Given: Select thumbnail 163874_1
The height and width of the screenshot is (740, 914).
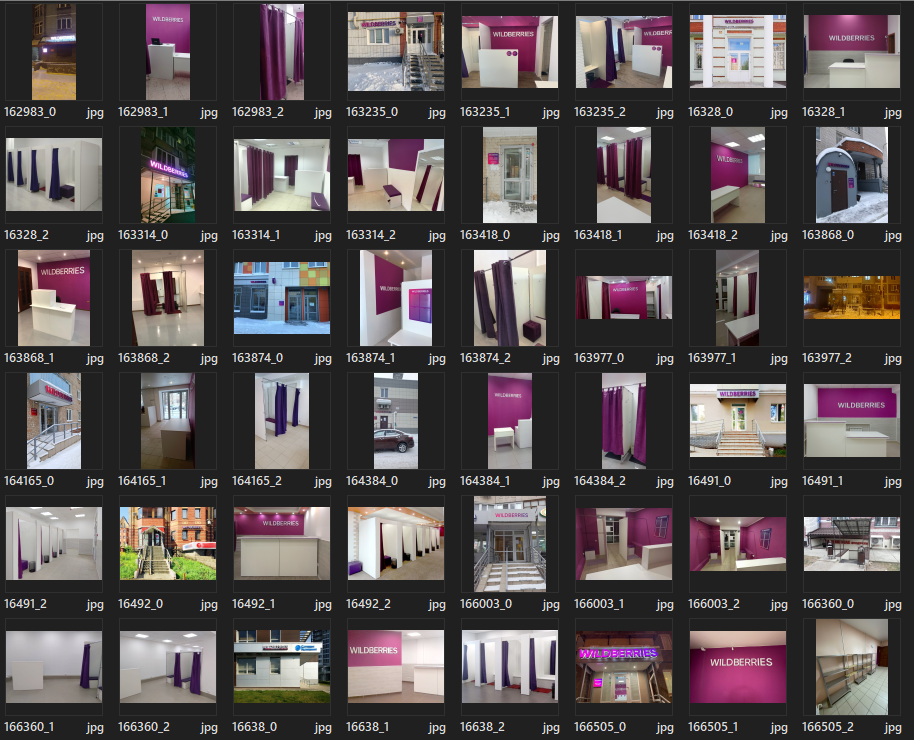Looking at the screenshot, I should [x=396, y=298].
